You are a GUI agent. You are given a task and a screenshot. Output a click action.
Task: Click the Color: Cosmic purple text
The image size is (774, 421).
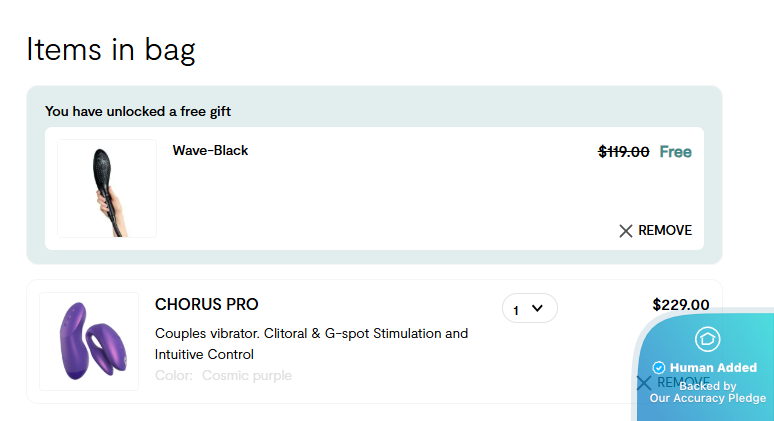tap(223, 376)
